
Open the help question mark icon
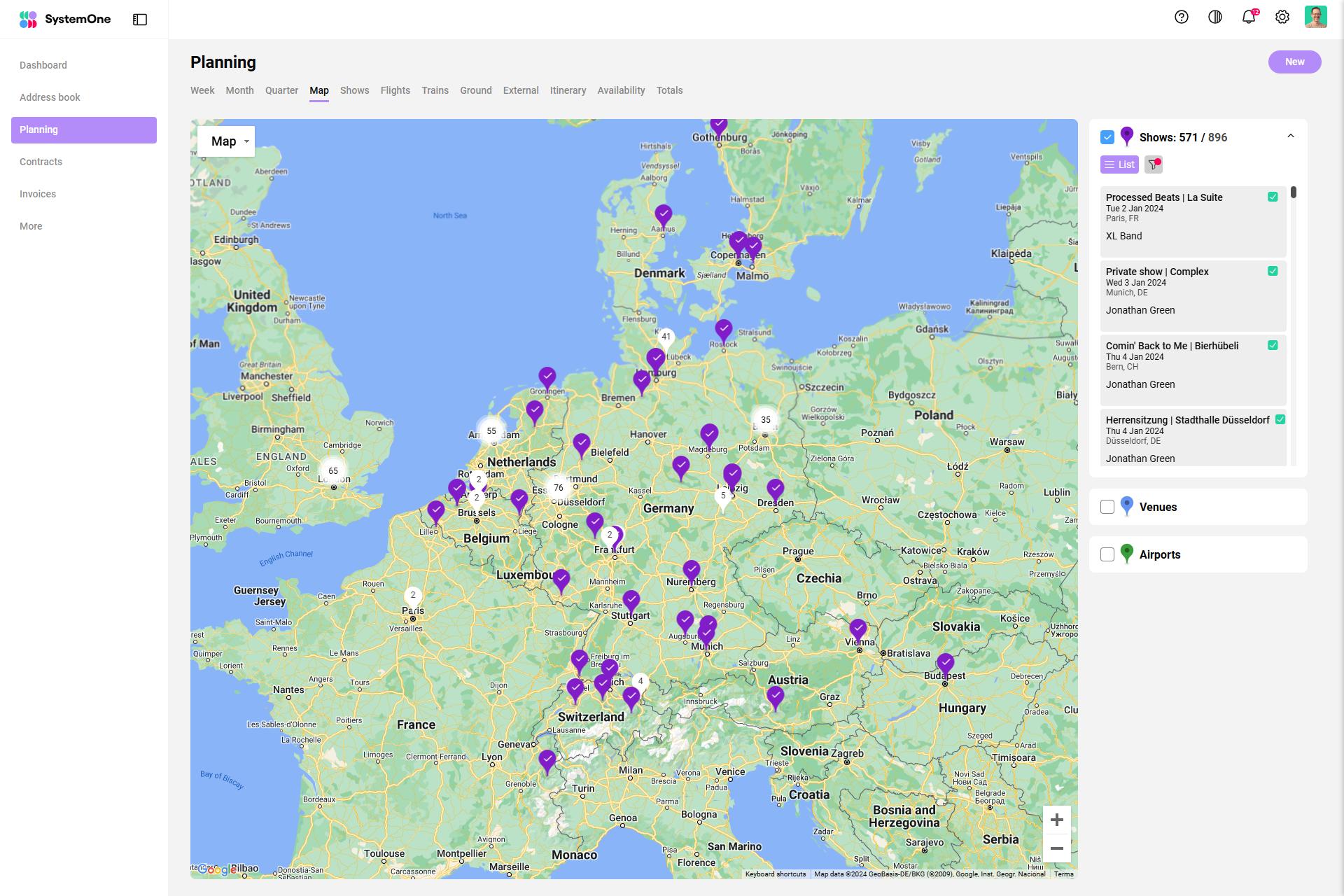pyautogui.click(x=1182, y=17)
